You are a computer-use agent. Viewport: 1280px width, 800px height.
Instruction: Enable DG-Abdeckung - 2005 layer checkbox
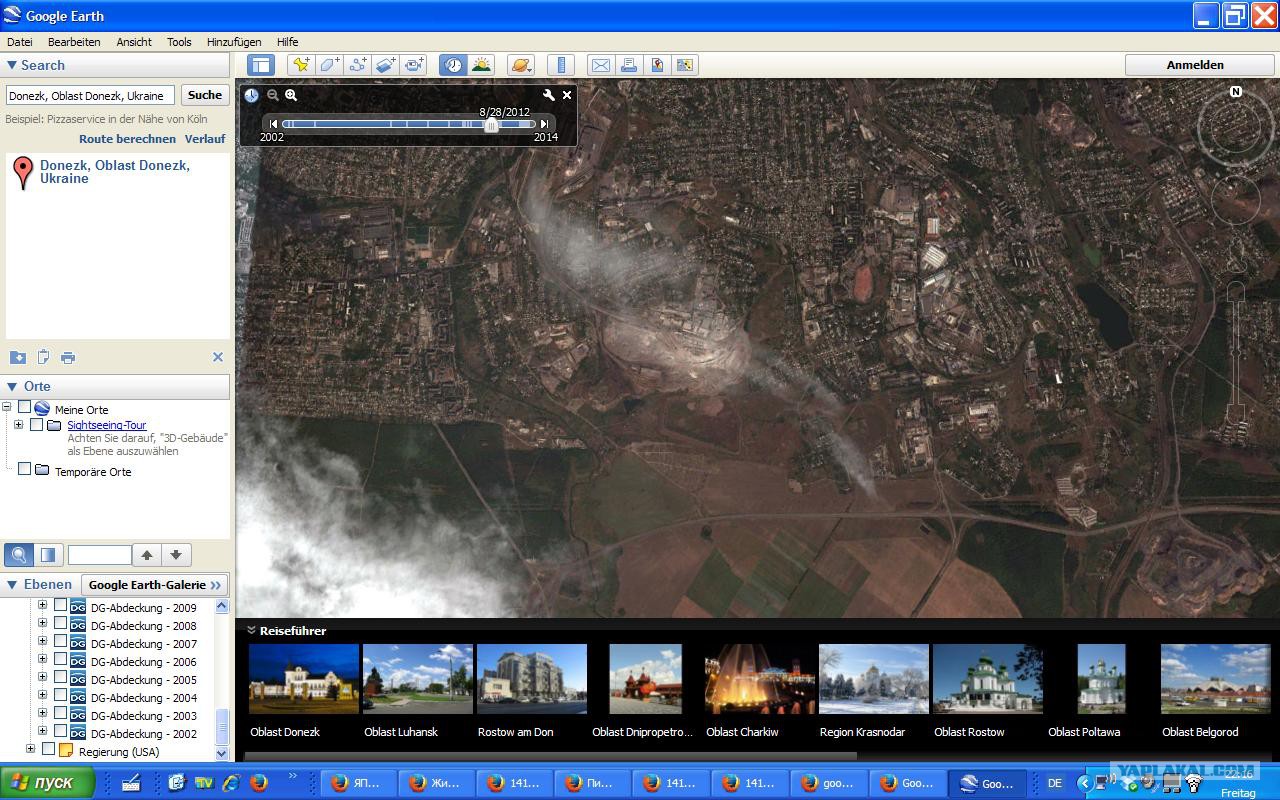pos(60,677)
